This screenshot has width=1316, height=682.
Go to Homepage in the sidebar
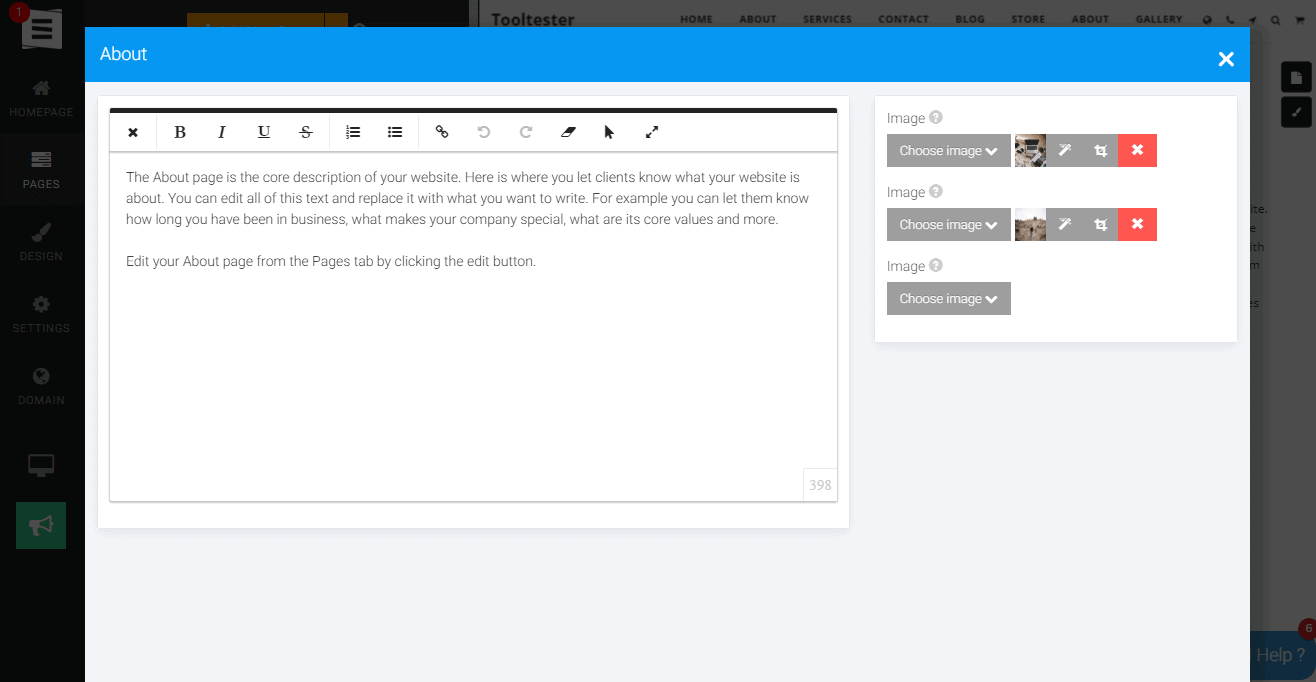click(41, 99)
